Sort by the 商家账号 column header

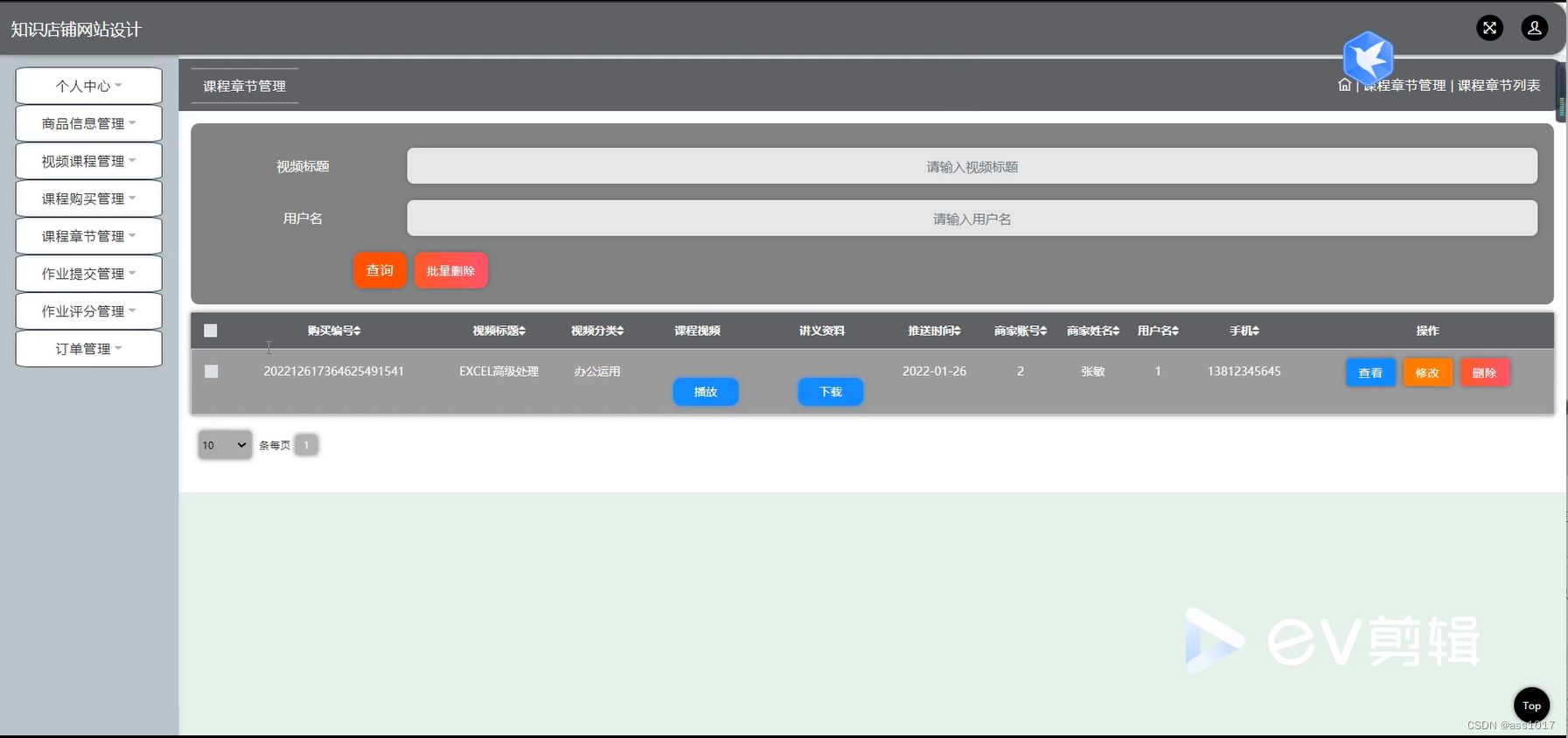coord(1021,331)
